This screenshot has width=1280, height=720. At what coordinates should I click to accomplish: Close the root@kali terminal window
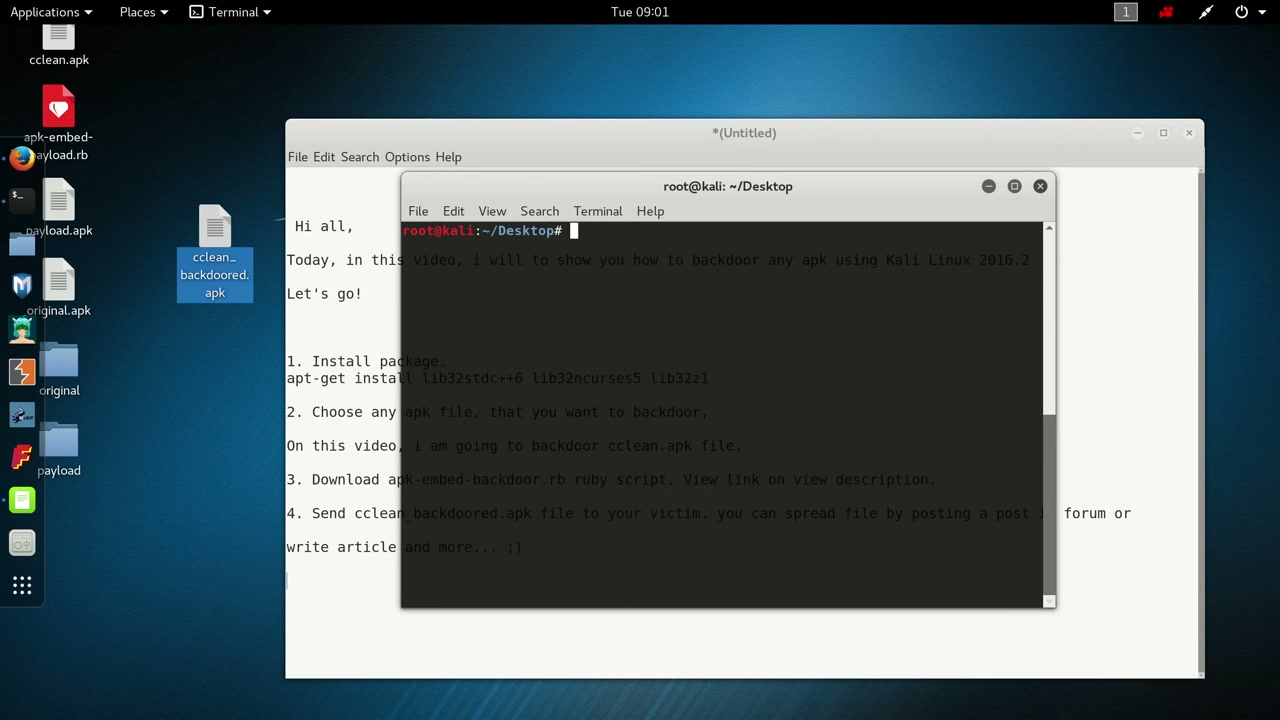tap(1040, 186)
